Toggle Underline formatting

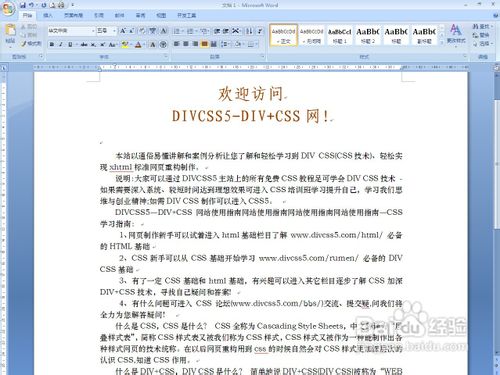tap(70, 44)
